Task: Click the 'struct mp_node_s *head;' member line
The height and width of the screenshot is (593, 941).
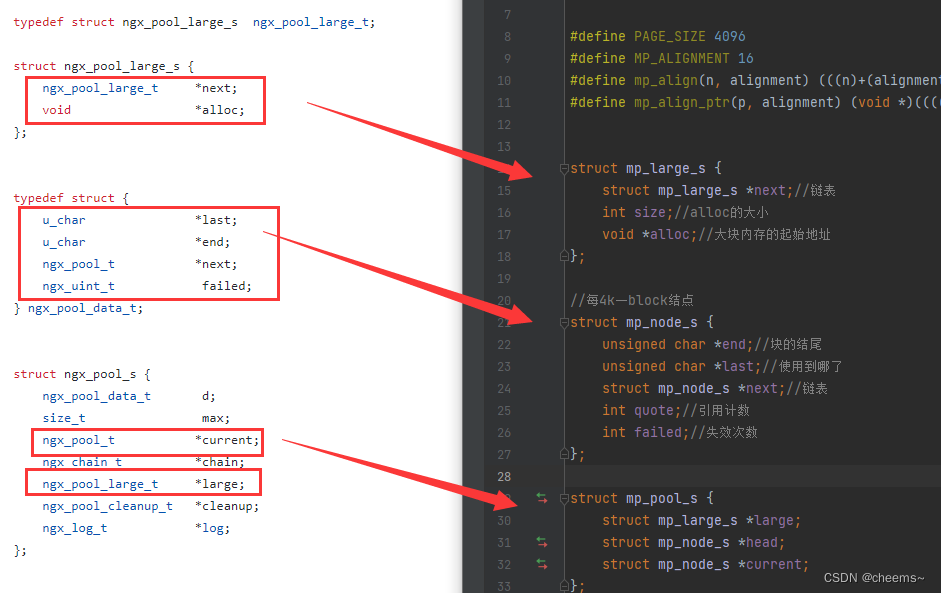Action: pyautogui.click(x=694, y=543)
